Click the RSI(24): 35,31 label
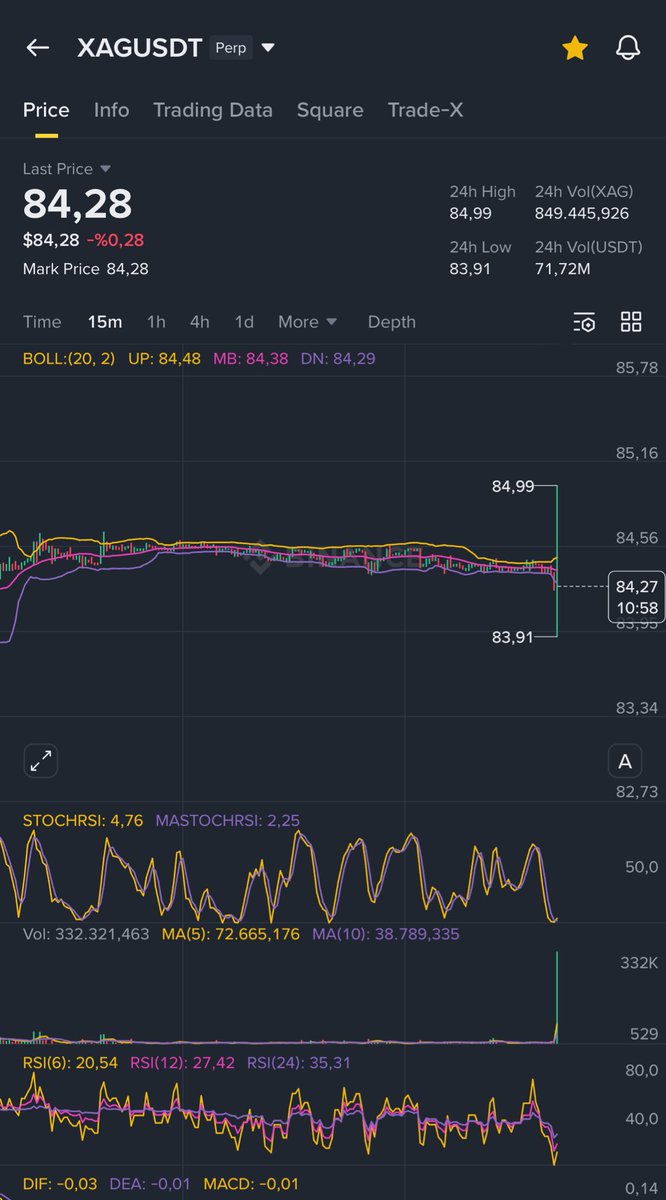The width and height of the screenshot is (666, 1200). click(299, 1062)
